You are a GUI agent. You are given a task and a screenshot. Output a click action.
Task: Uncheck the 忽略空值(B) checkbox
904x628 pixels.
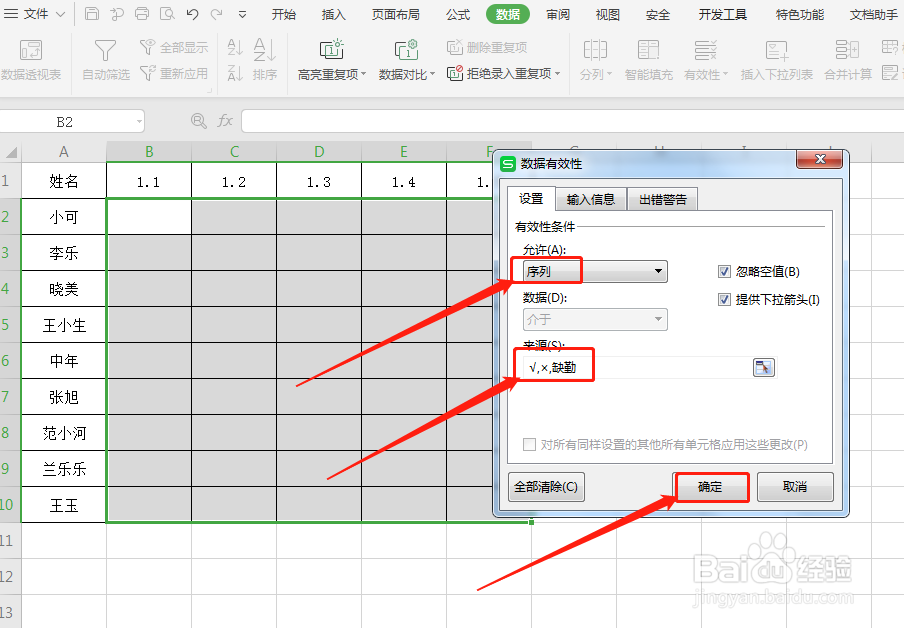(x=723, y=271)
